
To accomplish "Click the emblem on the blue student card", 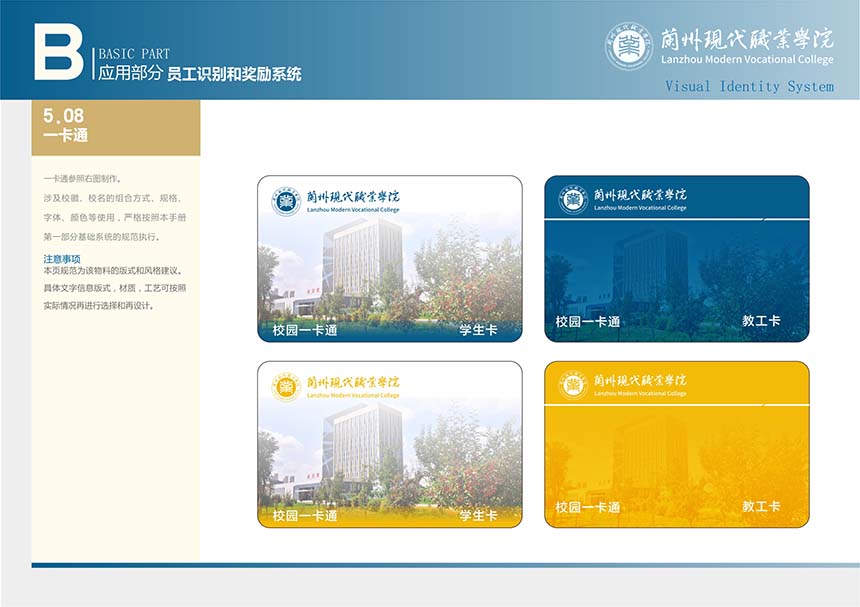I will pos(287,201).
